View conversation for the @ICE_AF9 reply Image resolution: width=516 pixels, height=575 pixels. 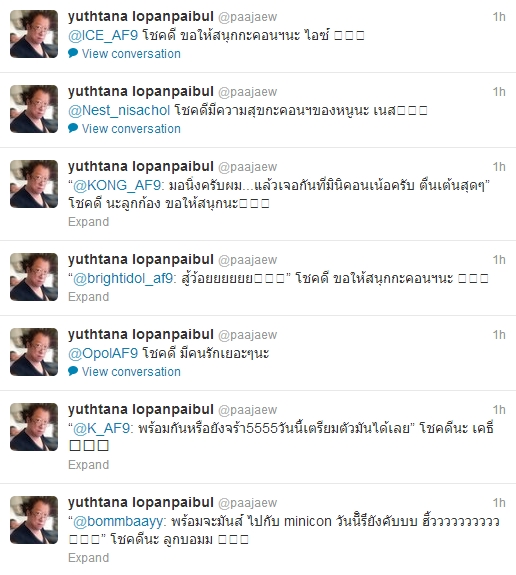pyautogui.click(x=131, y=54)
